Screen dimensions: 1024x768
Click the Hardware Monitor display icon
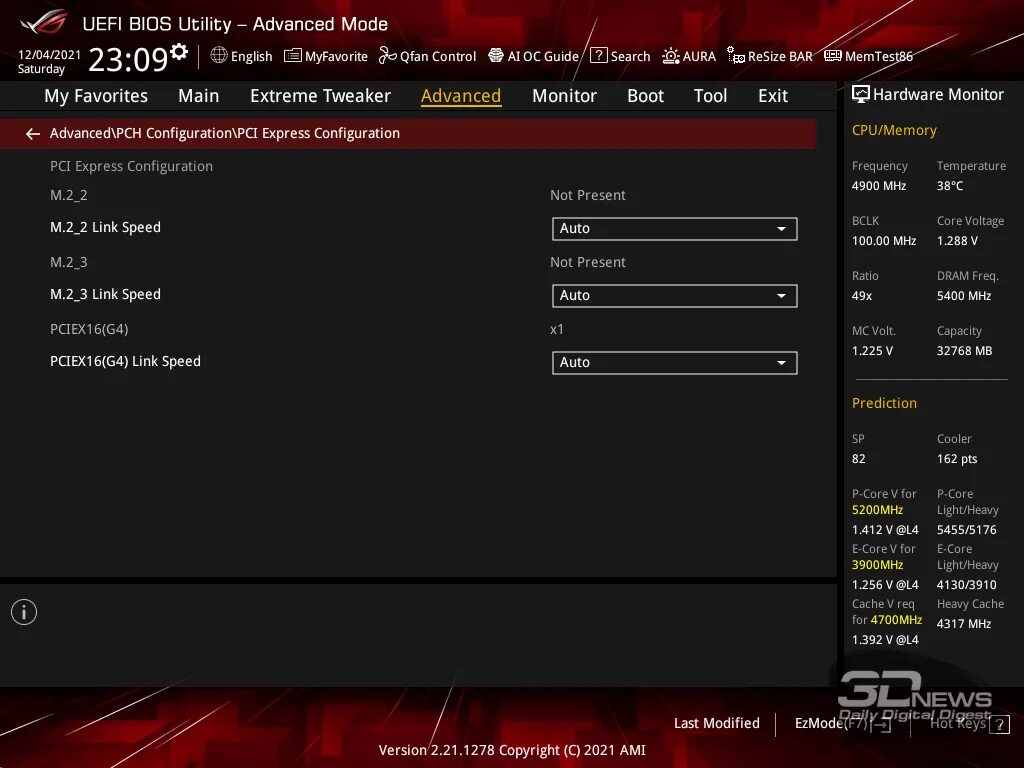coord(861,95)
